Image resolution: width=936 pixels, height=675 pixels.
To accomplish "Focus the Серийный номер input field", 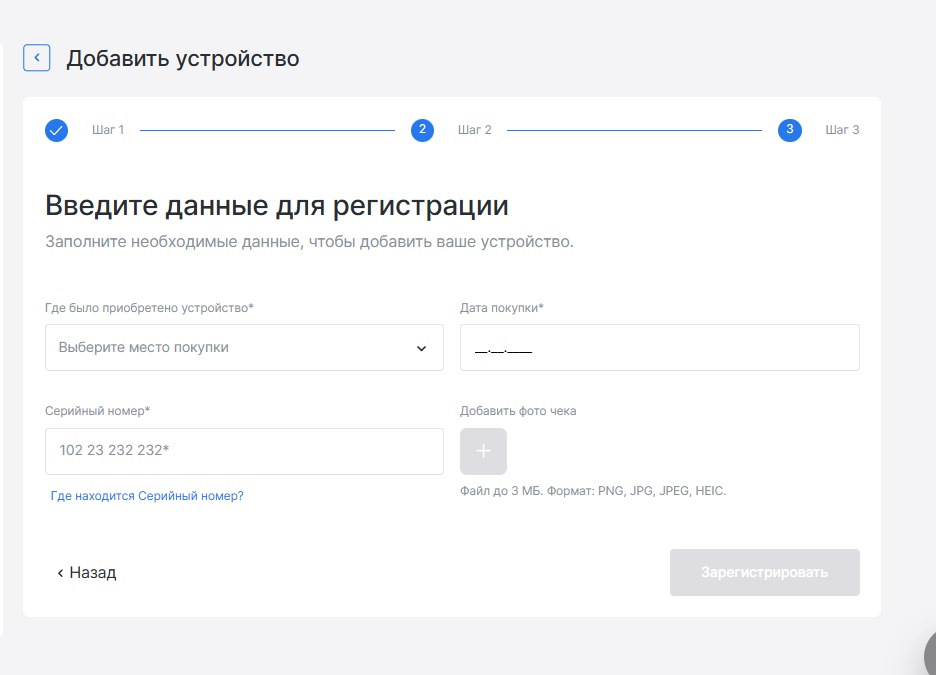I will click(244, 451).
